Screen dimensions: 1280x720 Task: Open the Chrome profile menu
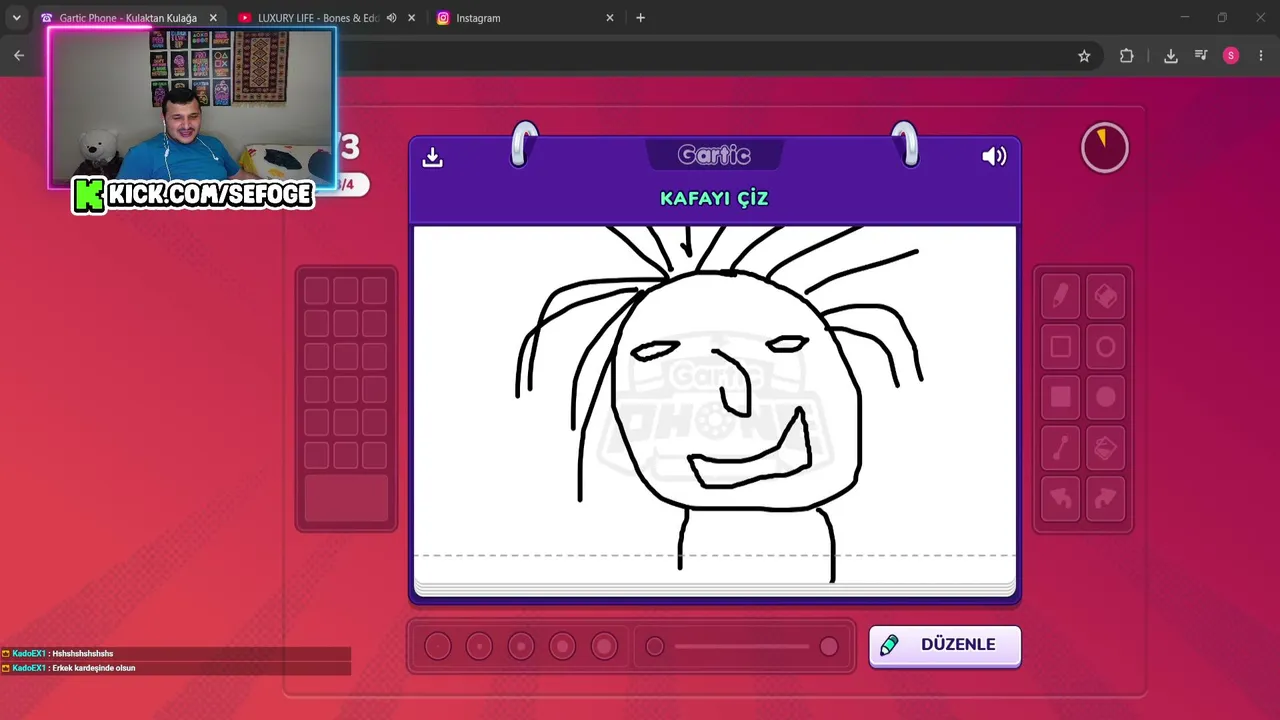(1231, 56)
